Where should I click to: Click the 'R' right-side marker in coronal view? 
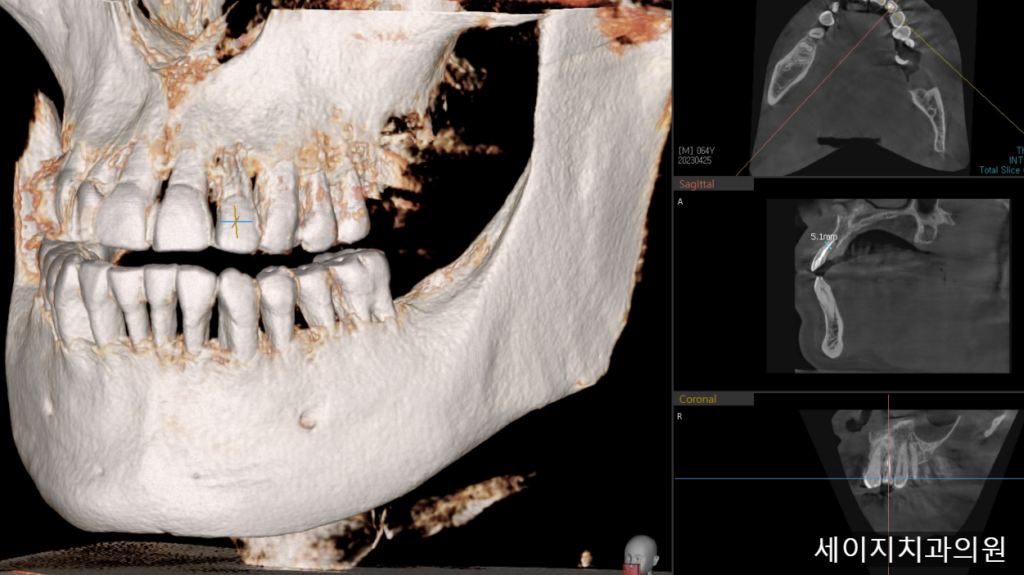(680, 416)
